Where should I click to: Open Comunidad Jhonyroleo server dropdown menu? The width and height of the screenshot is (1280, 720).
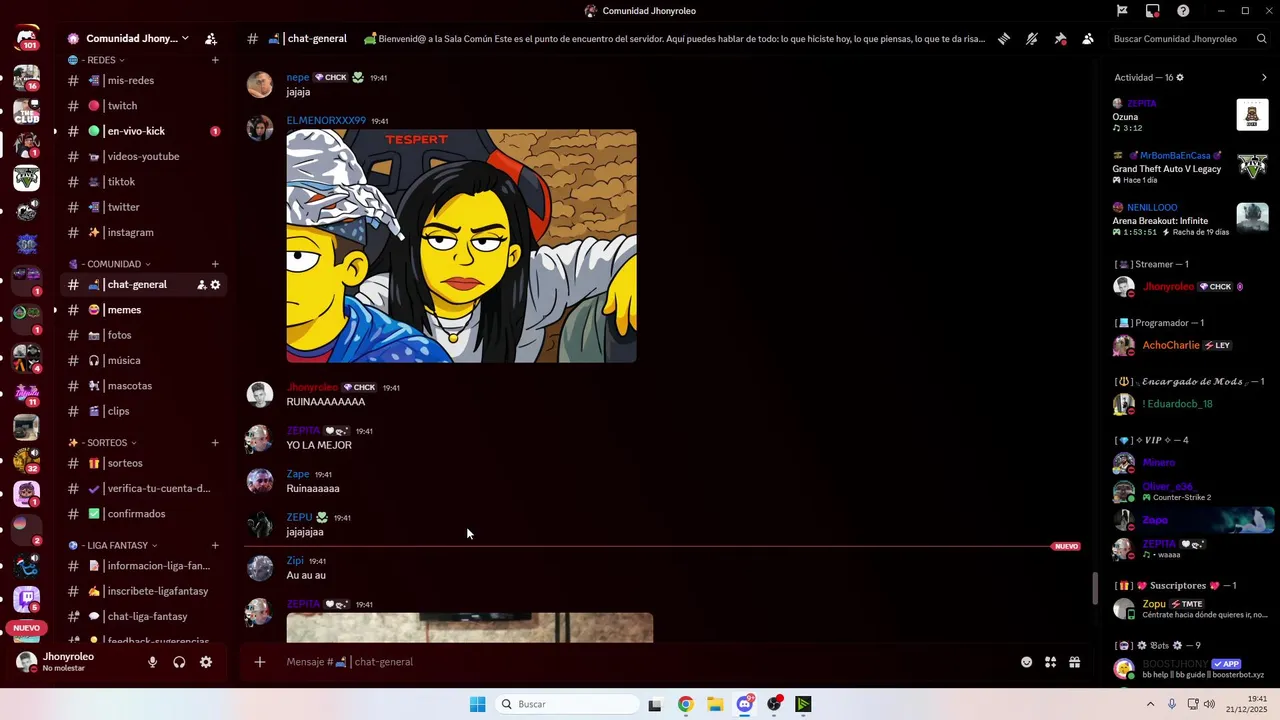[127, 39]
